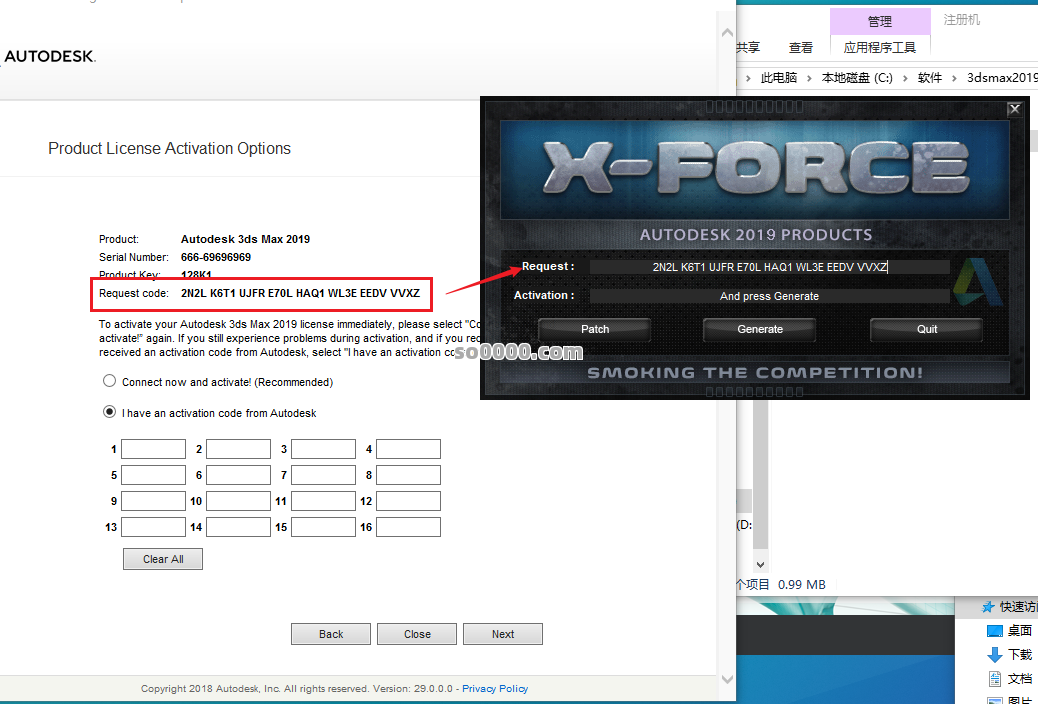1038x704 pixels.
Task: Open the Documents icon in sidebar
Action: pos(994,679)
